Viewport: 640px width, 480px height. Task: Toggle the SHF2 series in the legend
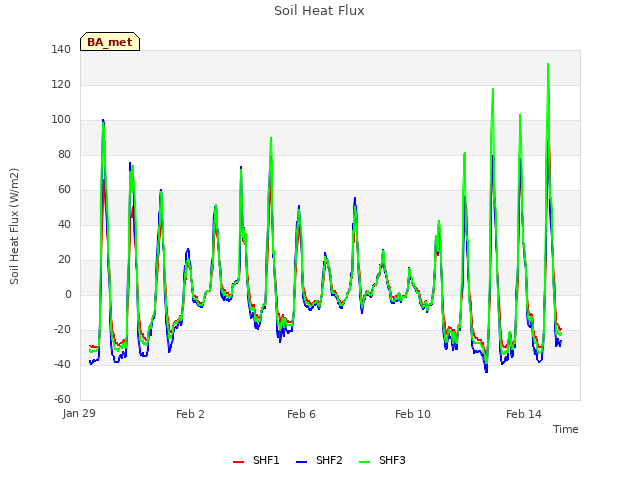319,460
